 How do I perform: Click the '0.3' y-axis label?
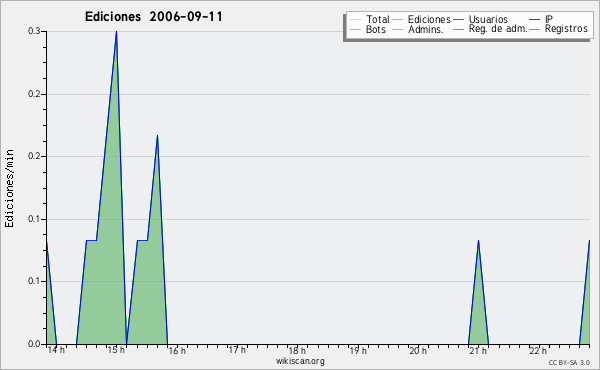tap(34, 31)
